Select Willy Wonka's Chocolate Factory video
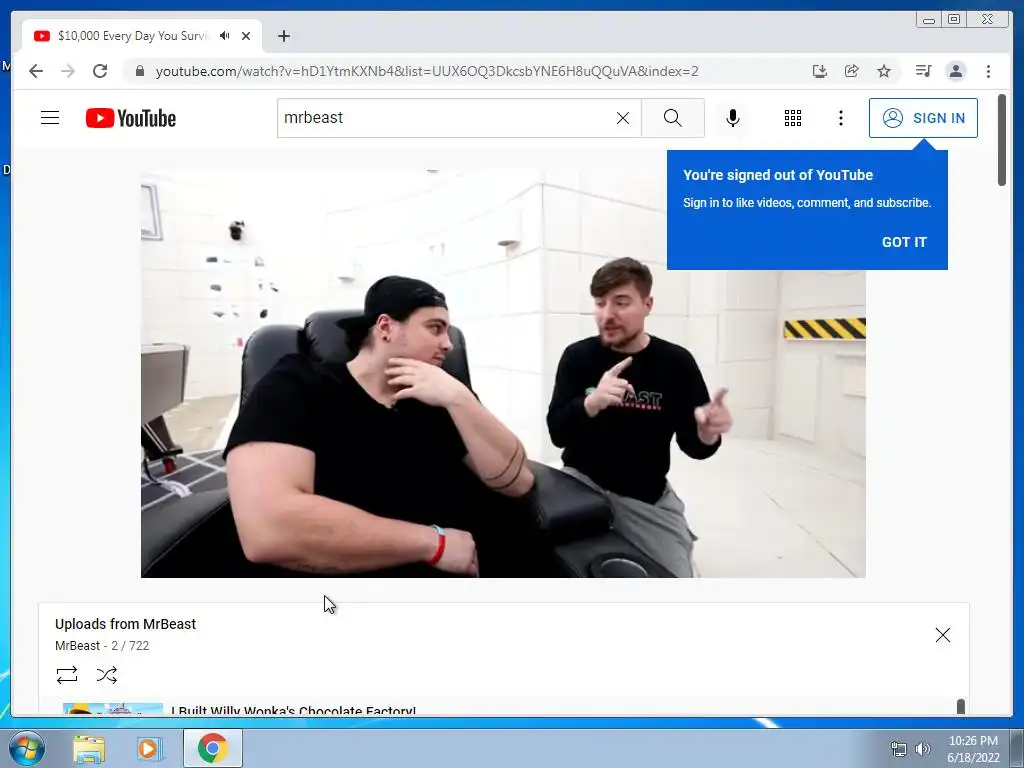This screenshot has height=768, width=1024. click(293, 711)
